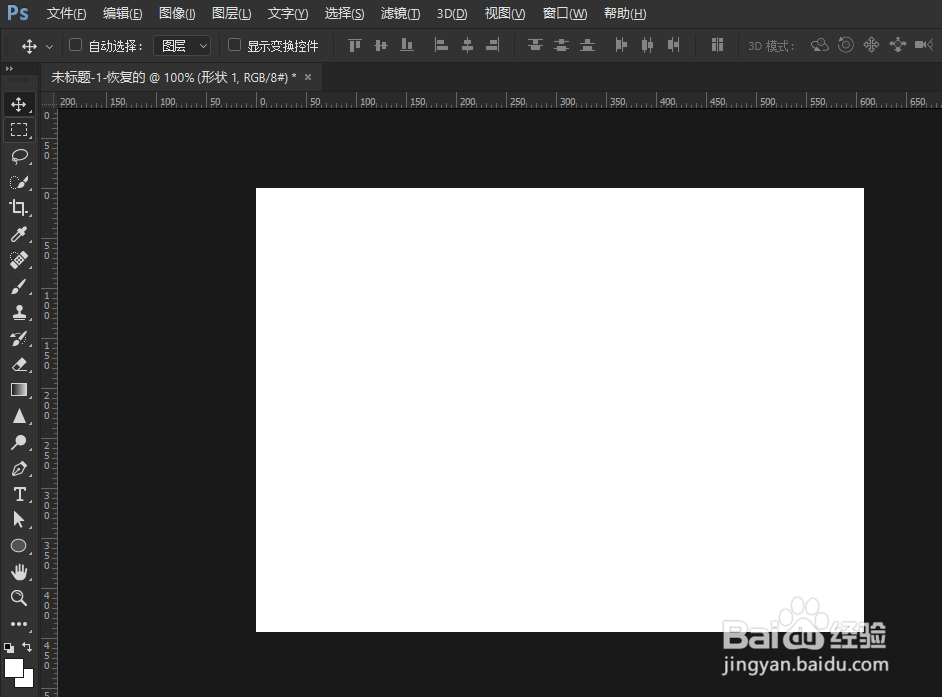Select the Zoom tool
The image size is (942, 697).
coord(19,598)
